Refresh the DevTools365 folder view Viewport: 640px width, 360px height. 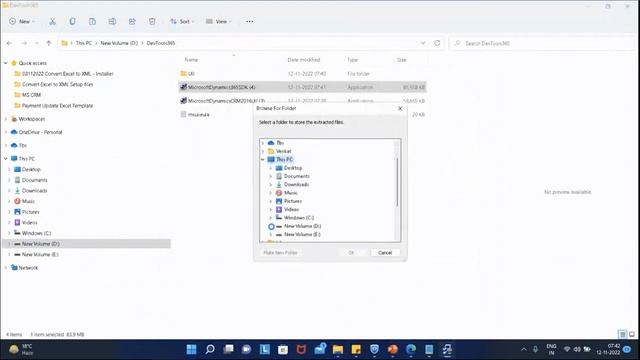point(437,43)
